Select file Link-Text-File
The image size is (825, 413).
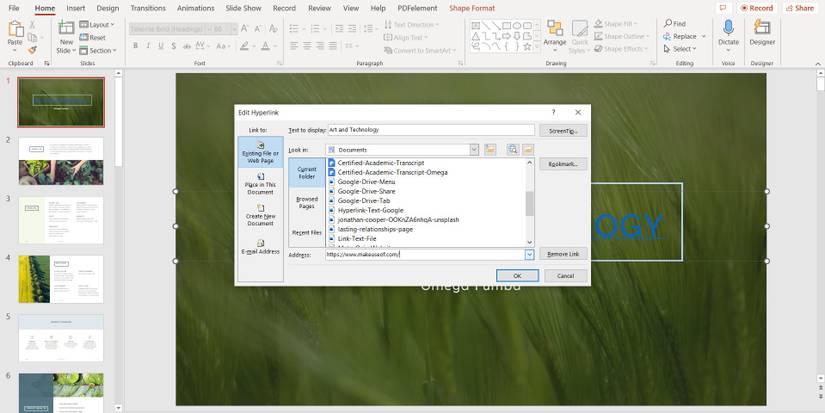(x=357, y=238)
